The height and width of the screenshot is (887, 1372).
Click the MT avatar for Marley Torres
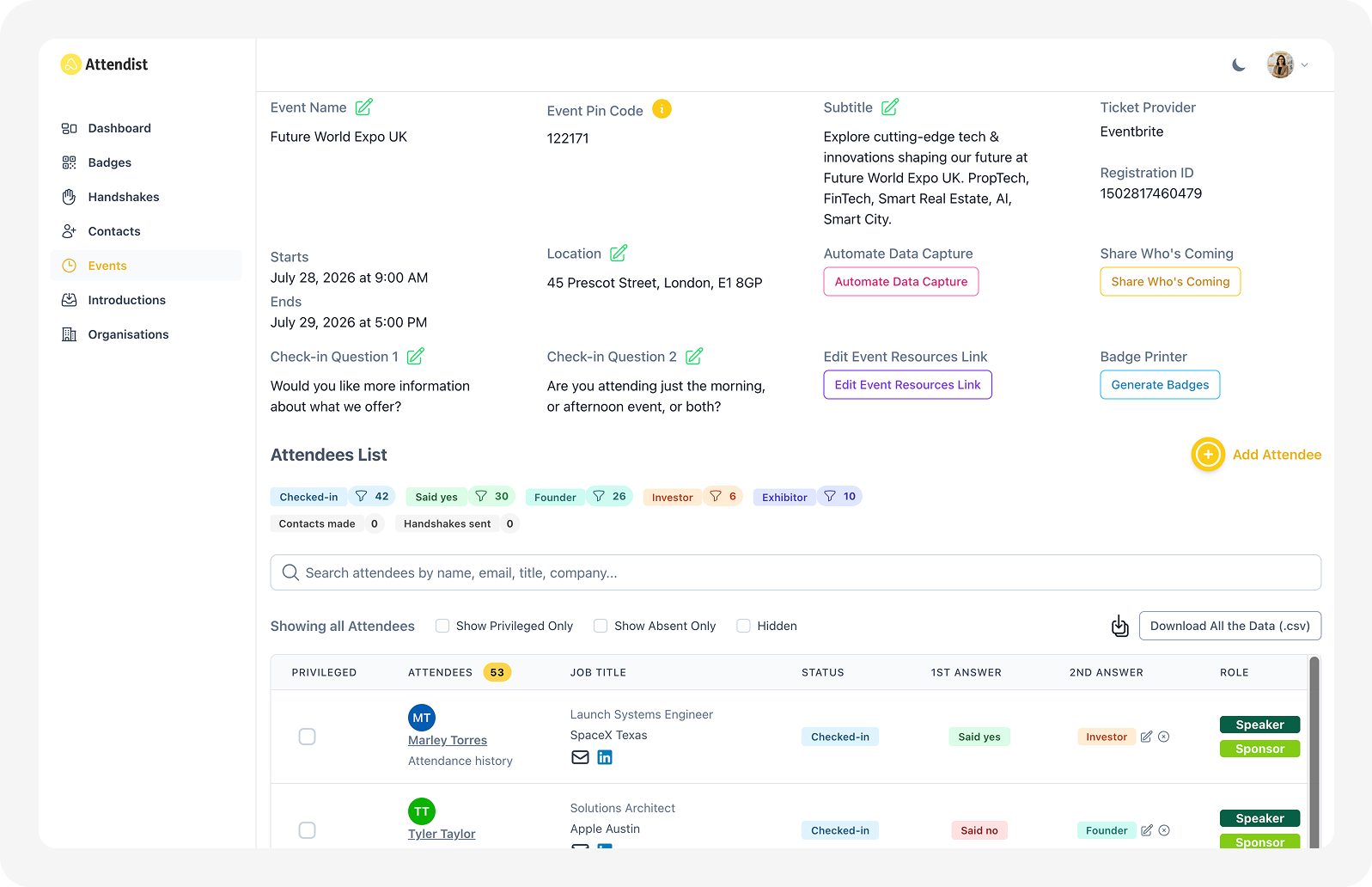tap(422, 718)
